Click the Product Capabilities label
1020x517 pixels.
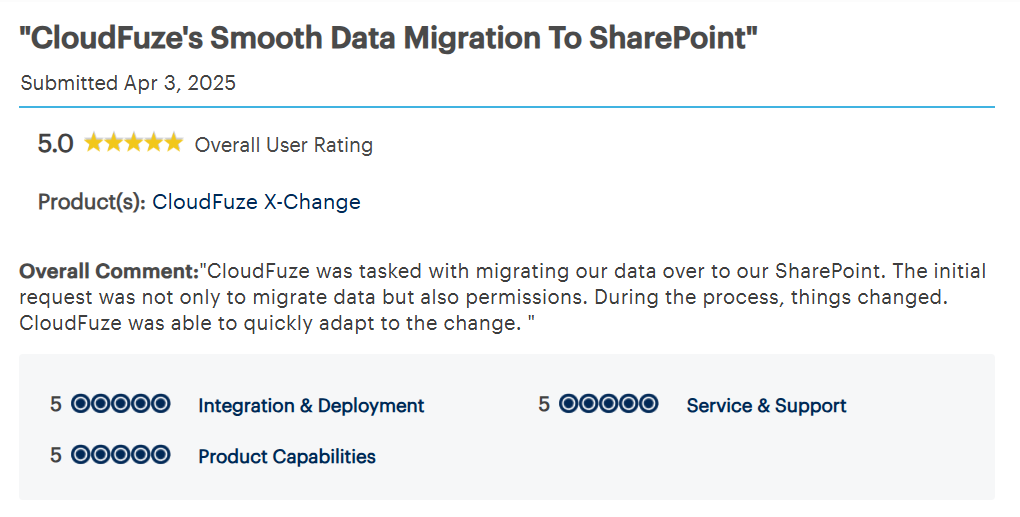[x=287, y=457]
